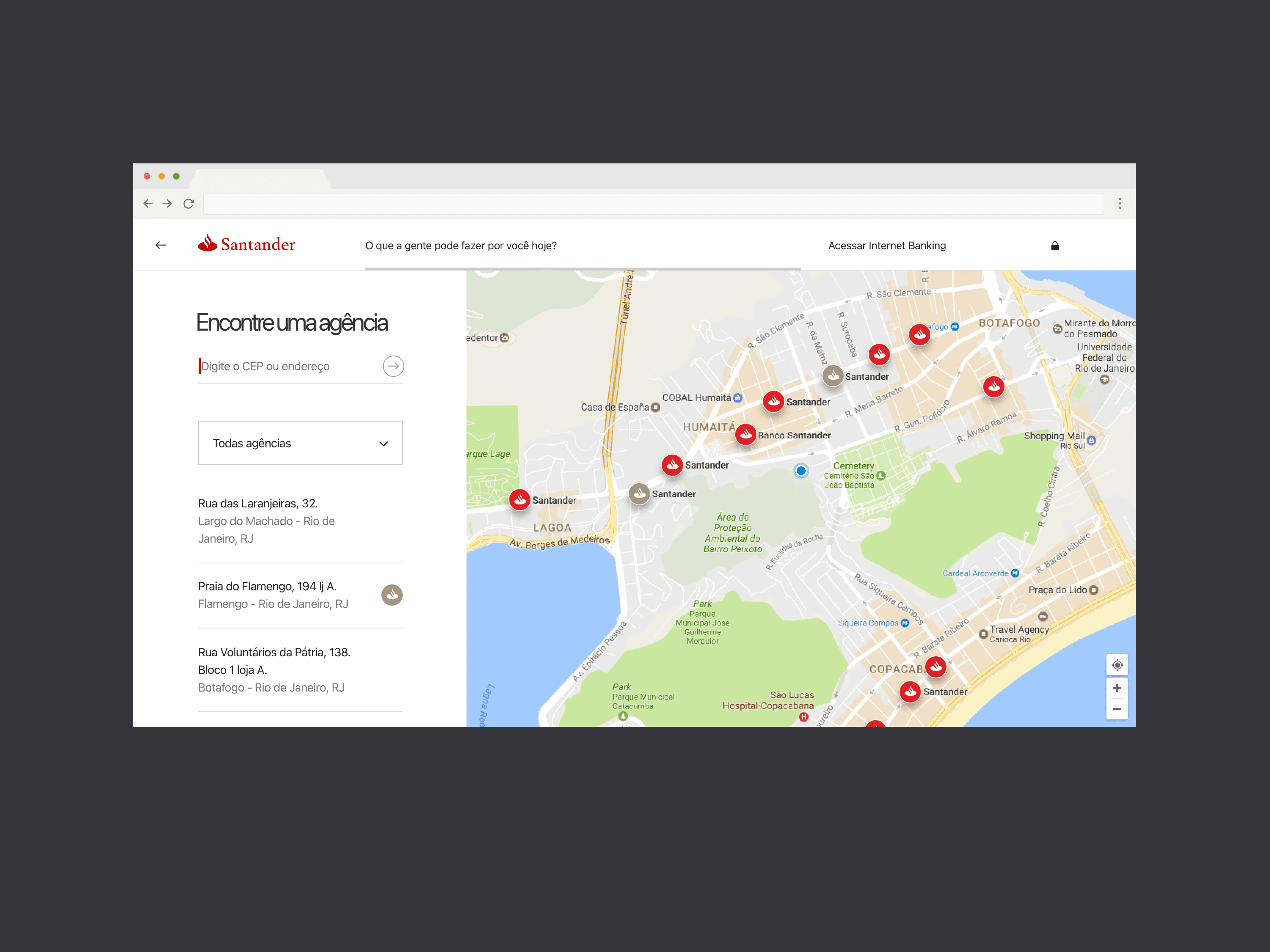Click the padlock icon in header
The height and width of the screenshot is (952, 1270).
1055,246
